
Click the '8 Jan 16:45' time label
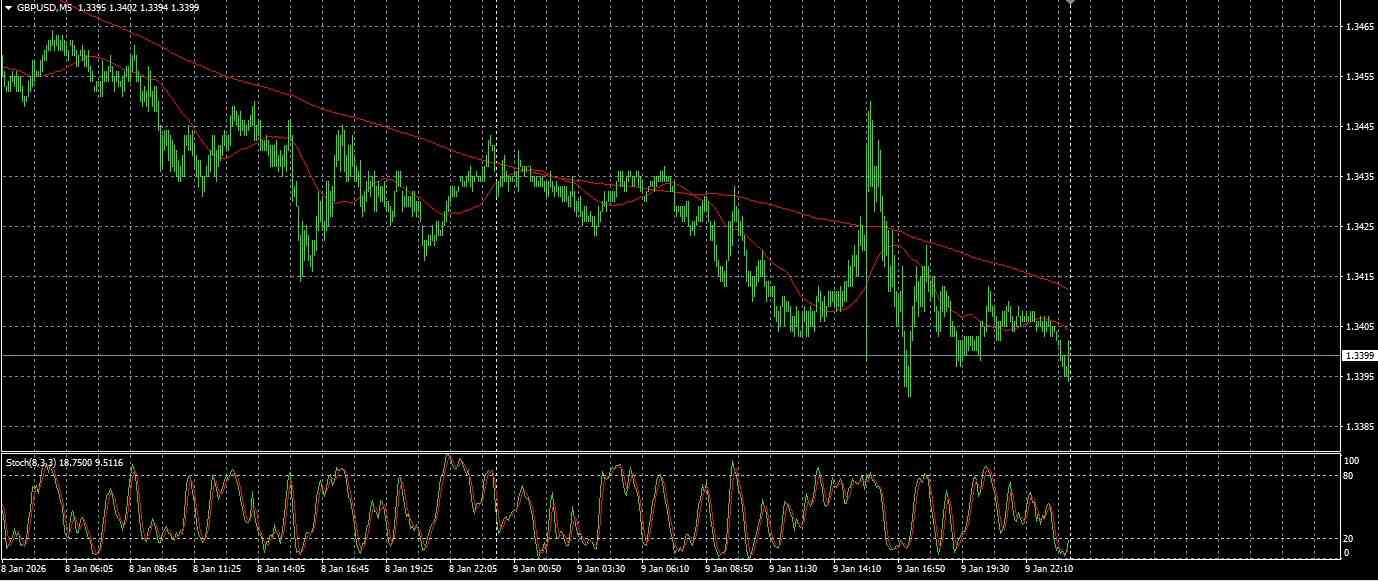coord(345,569)
